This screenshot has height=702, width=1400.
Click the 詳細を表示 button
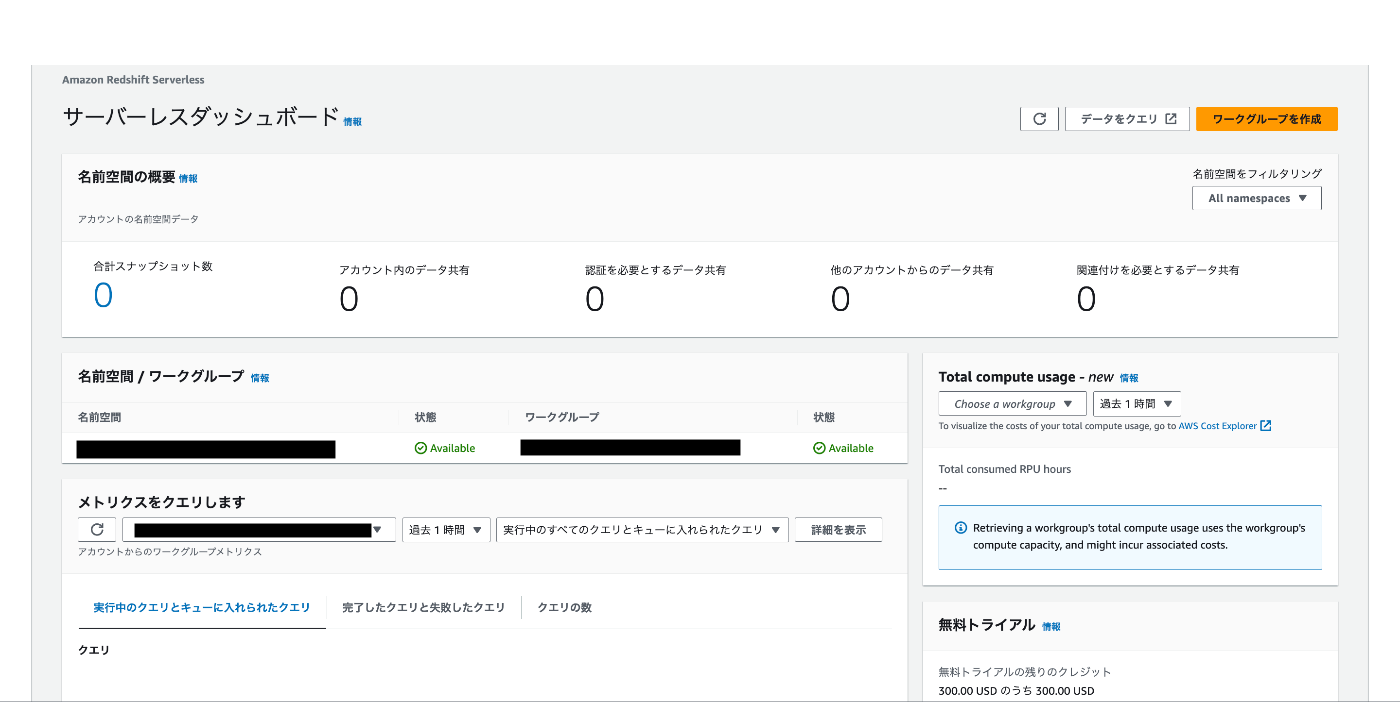[838, 530]
